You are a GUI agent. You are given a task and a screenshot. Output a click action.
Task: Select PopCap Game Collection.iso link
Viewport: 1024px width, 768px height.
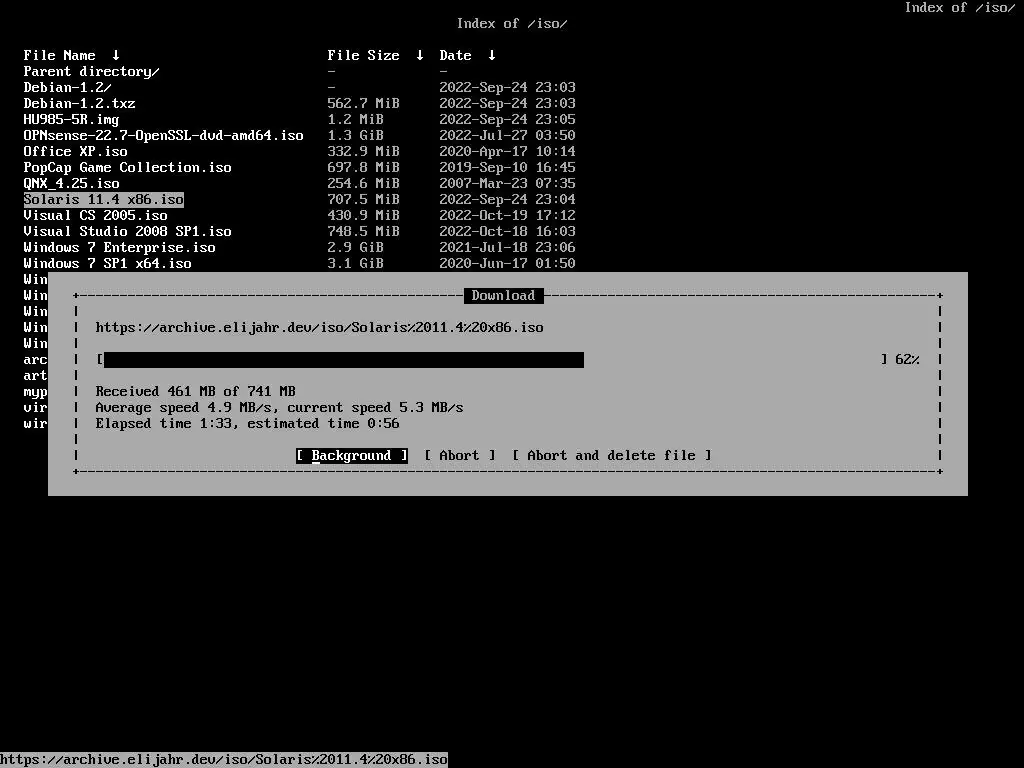click(127, 167)
